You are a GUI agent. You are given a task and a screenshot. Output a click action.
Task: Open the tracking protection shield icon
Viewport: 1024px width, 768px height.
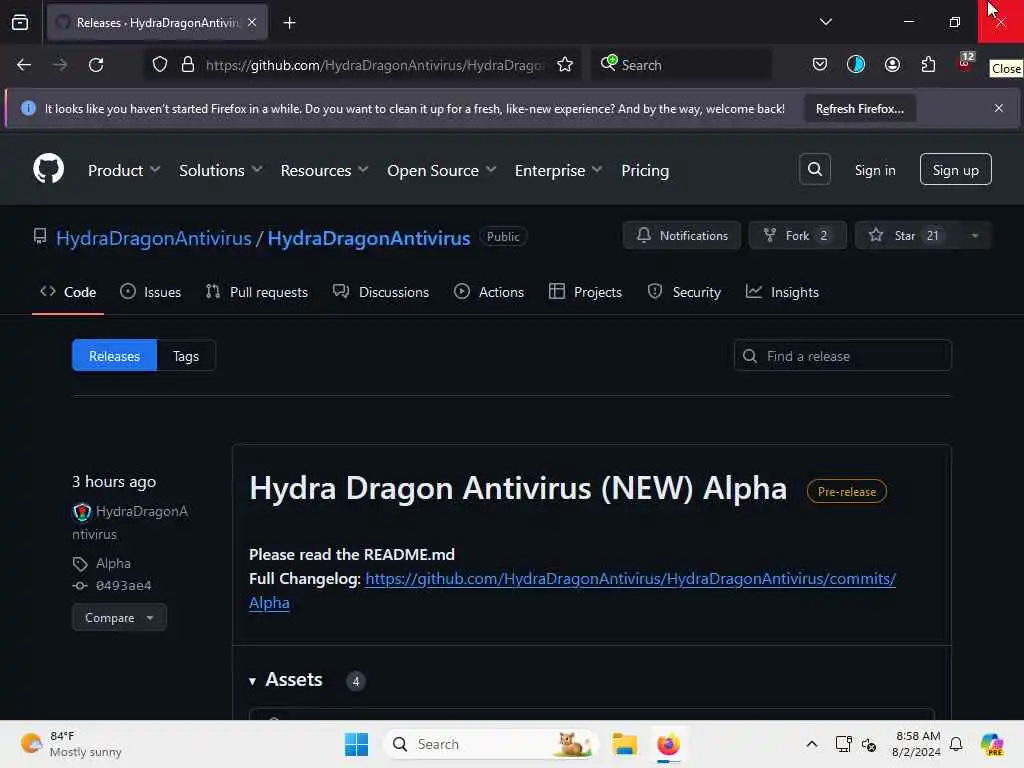160,65
